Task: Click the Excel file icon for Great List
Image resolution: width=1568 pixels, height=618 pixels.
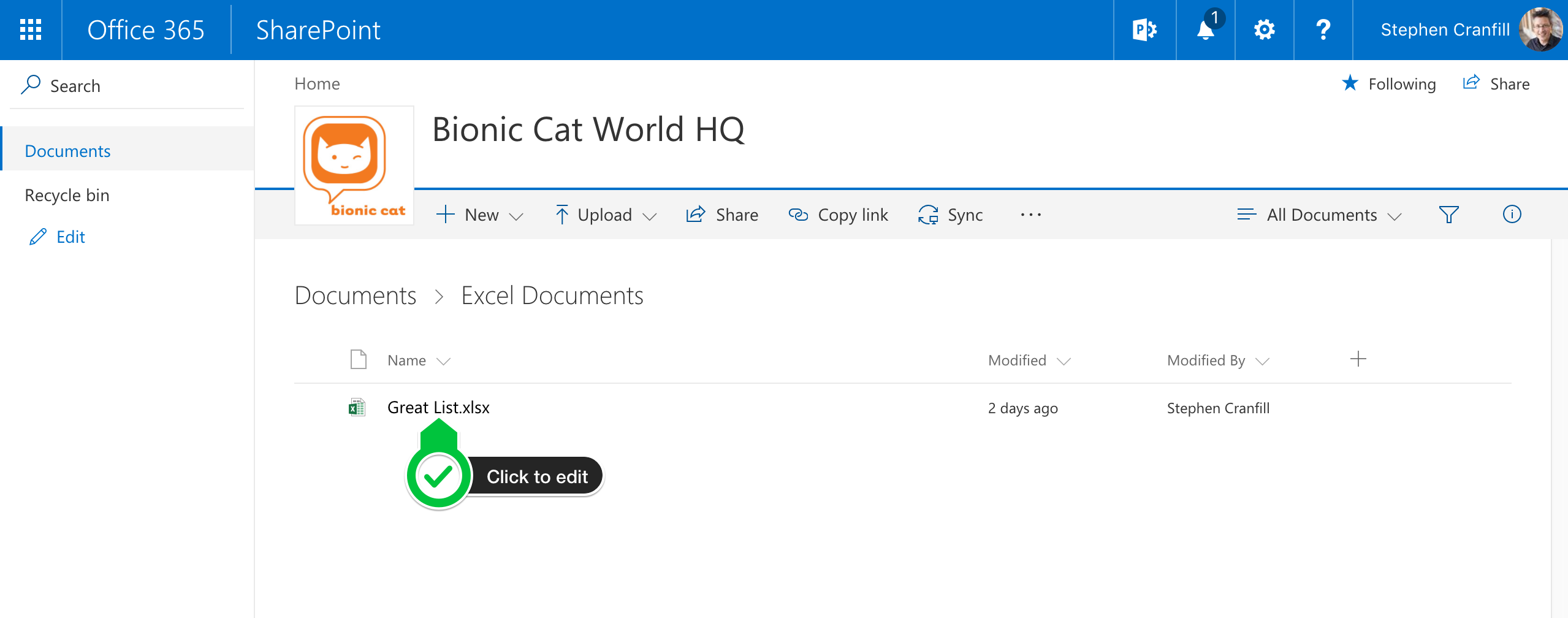Action: (357, 407)
